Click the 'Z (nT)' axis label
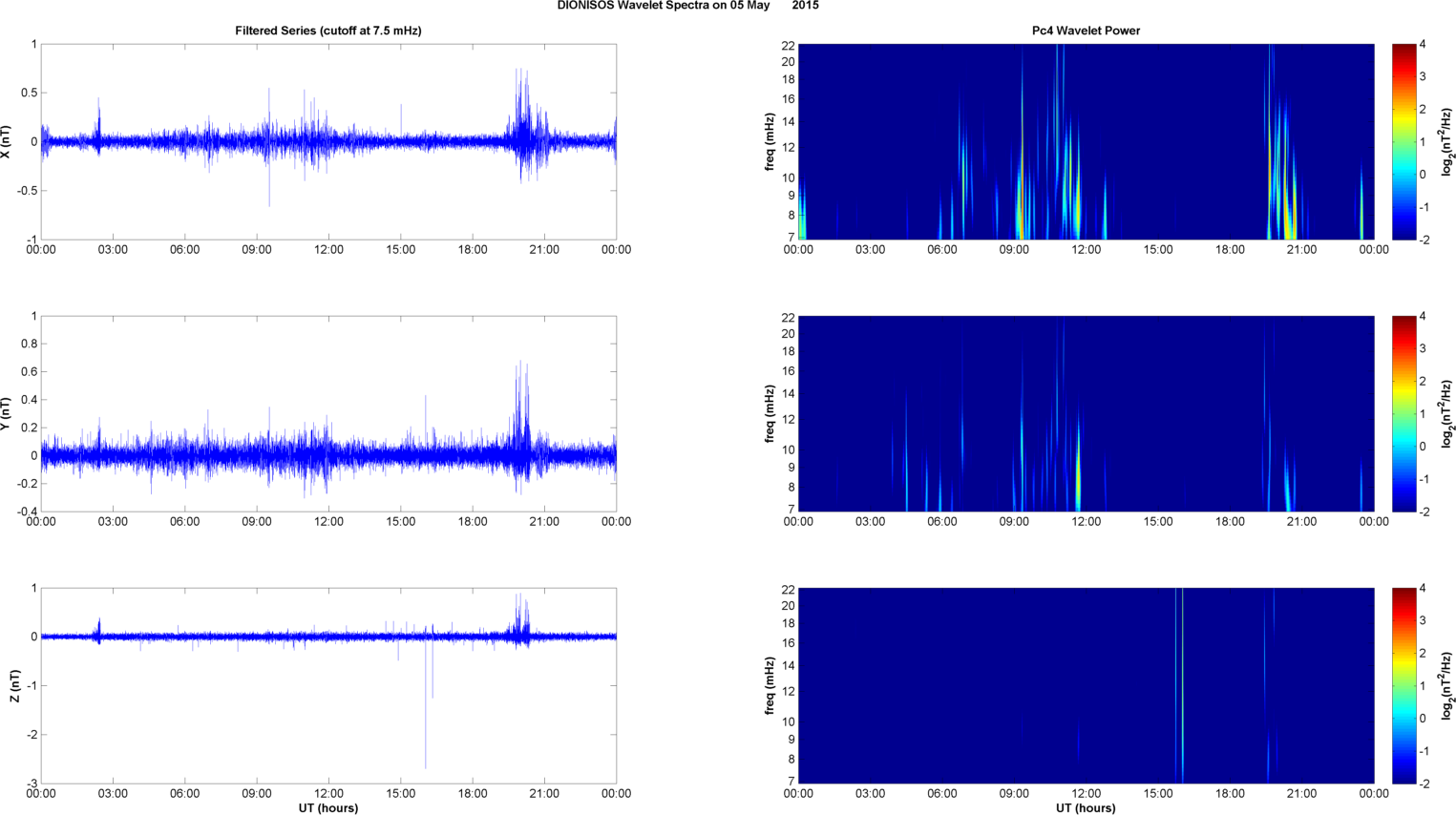The image size is (1456, 815). pos(15,685)
